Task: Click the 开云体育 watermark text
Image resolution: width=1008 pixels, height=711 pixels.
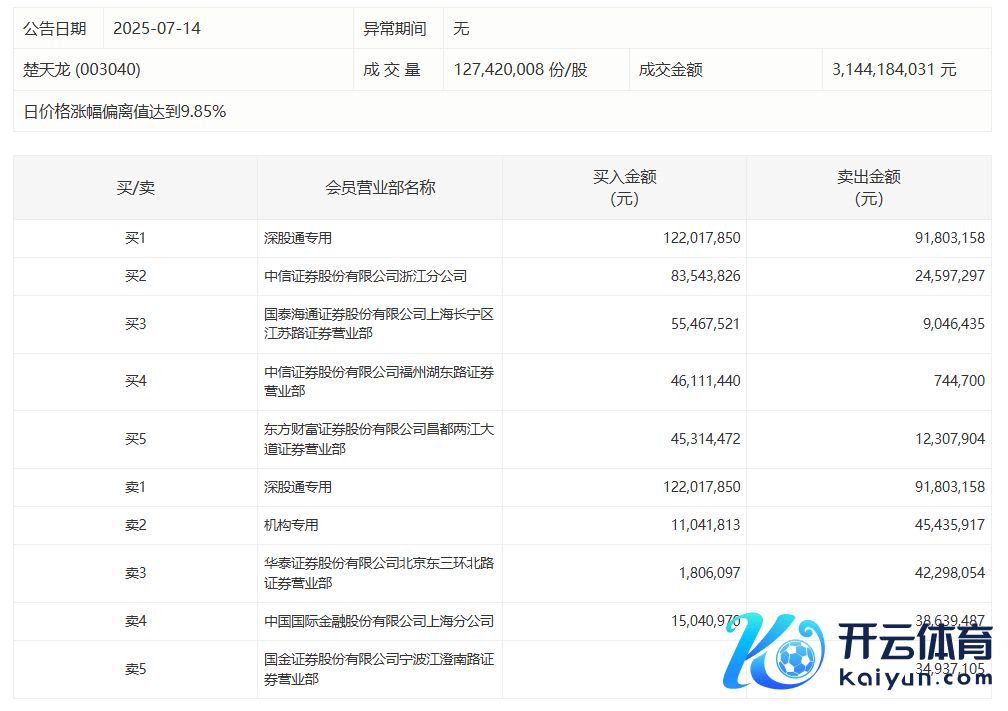Action: coord(915,641)
